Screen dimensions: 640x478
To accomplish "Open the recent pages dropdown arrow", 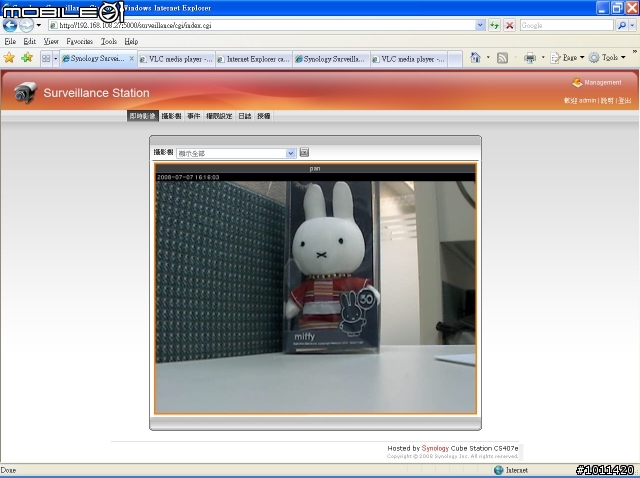I will pyautogui.click(x=38, y=25).
